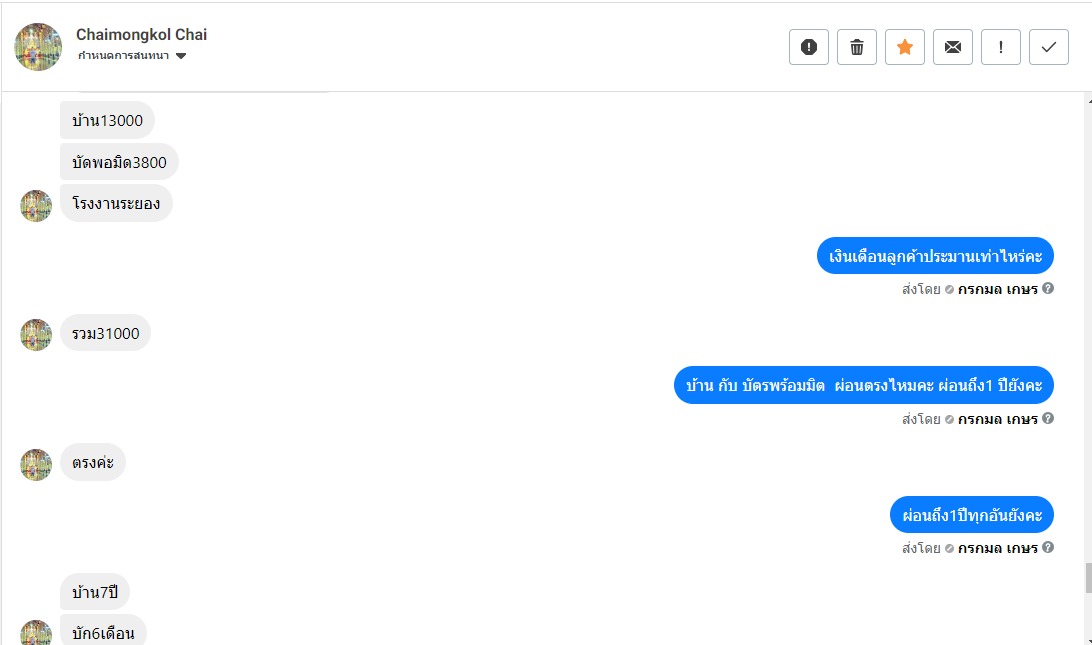Screen dimensions: 1092x645
Task: Open Chaimongkol Chai's header profile picture
Action: (38, 46)
